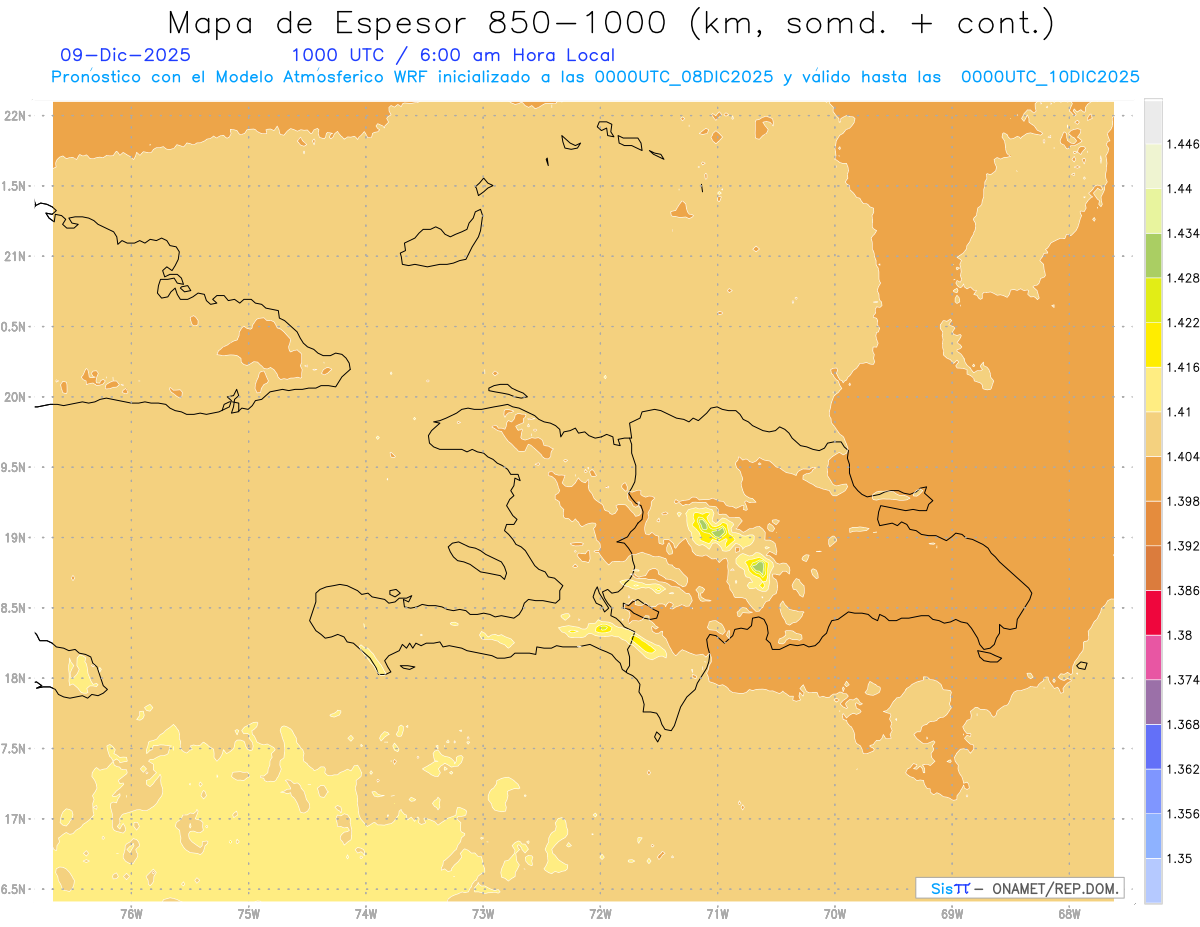Select the green swatch in the color legend

(1153, 255)
